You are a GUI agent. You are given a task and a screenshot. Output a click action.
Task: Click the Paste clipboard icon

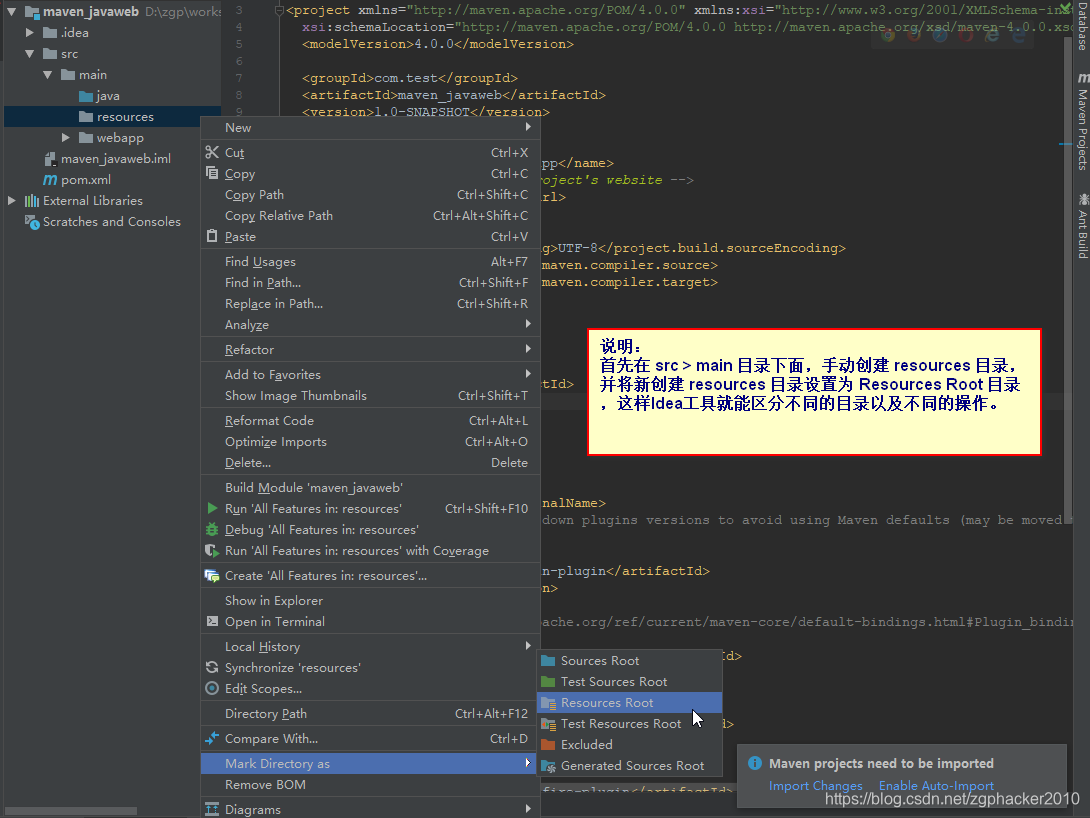point(212,236)
